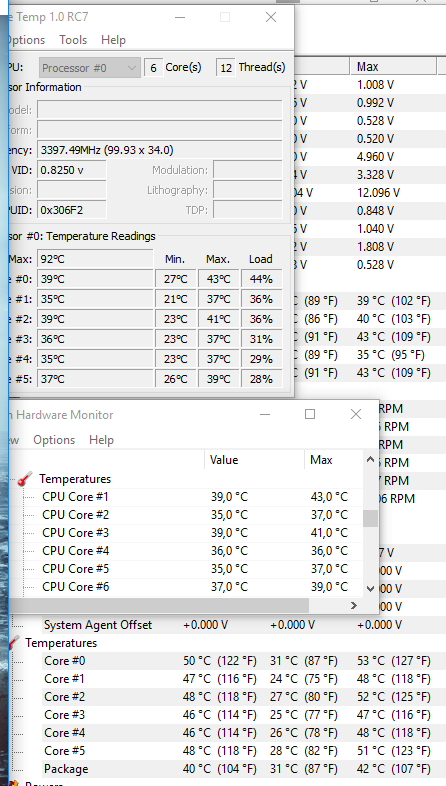Close the Hardware Monitor window
The height and width of the screenshot is (786, 446).
click(356, 414)
